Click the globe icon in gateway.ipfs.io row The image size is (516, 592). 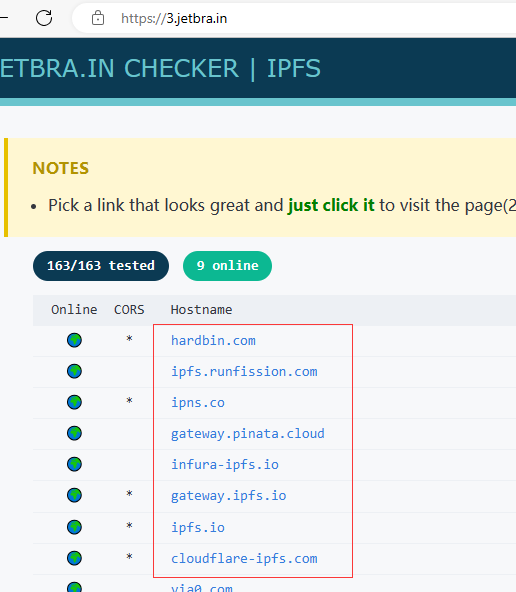74,495
